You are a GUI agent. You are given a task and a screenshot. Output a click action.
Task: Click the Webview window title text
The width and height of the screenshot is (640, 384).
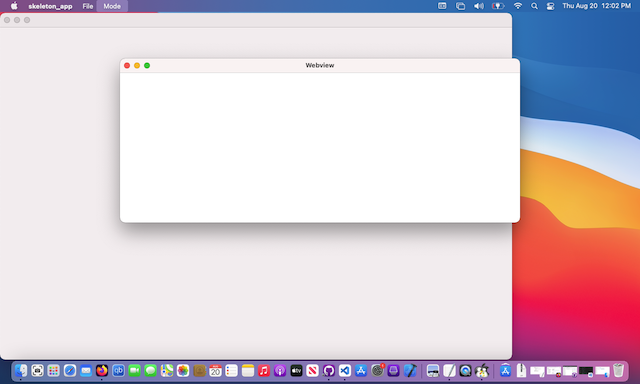pyautogui.click(x=320, y=65)
